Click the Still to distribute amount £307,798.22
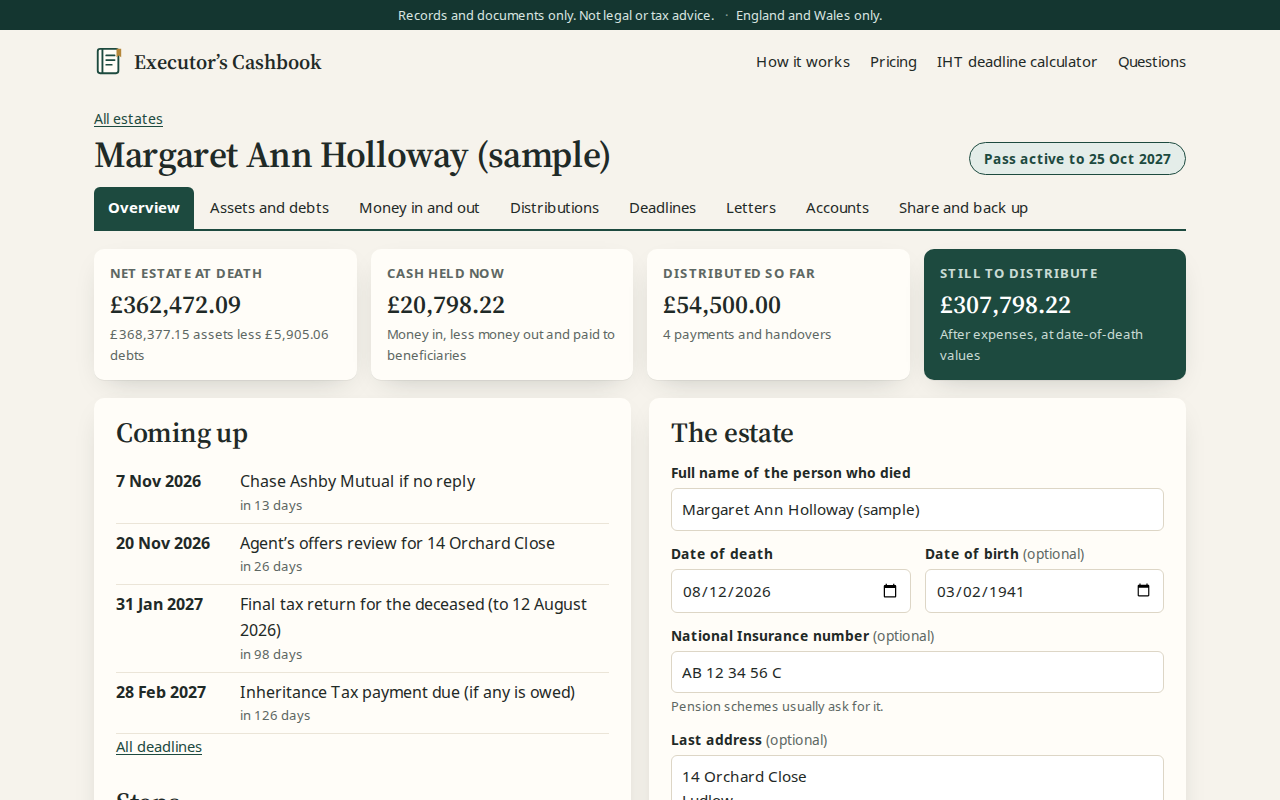This screenshot has width=1280, height=800. [x=1005, y=305]
